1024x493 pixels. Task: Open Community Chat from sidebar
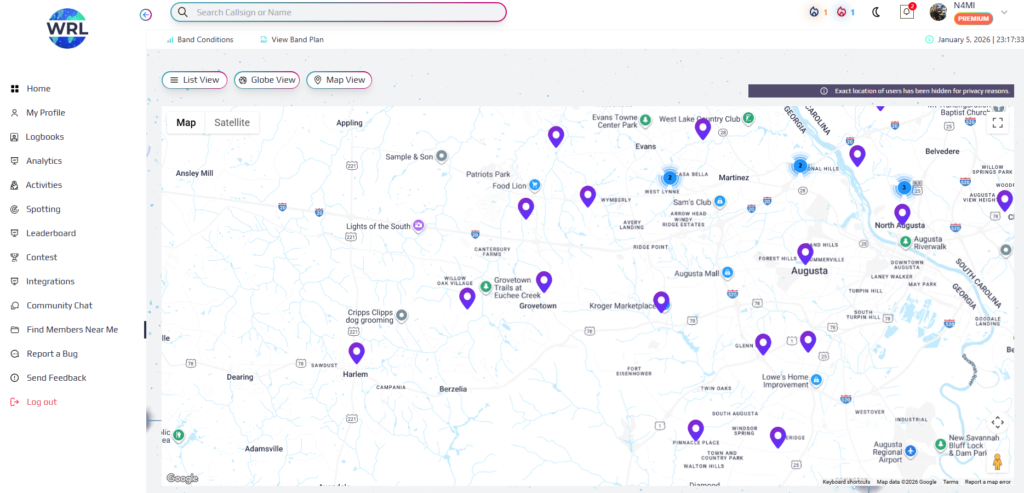coord(59,305)
